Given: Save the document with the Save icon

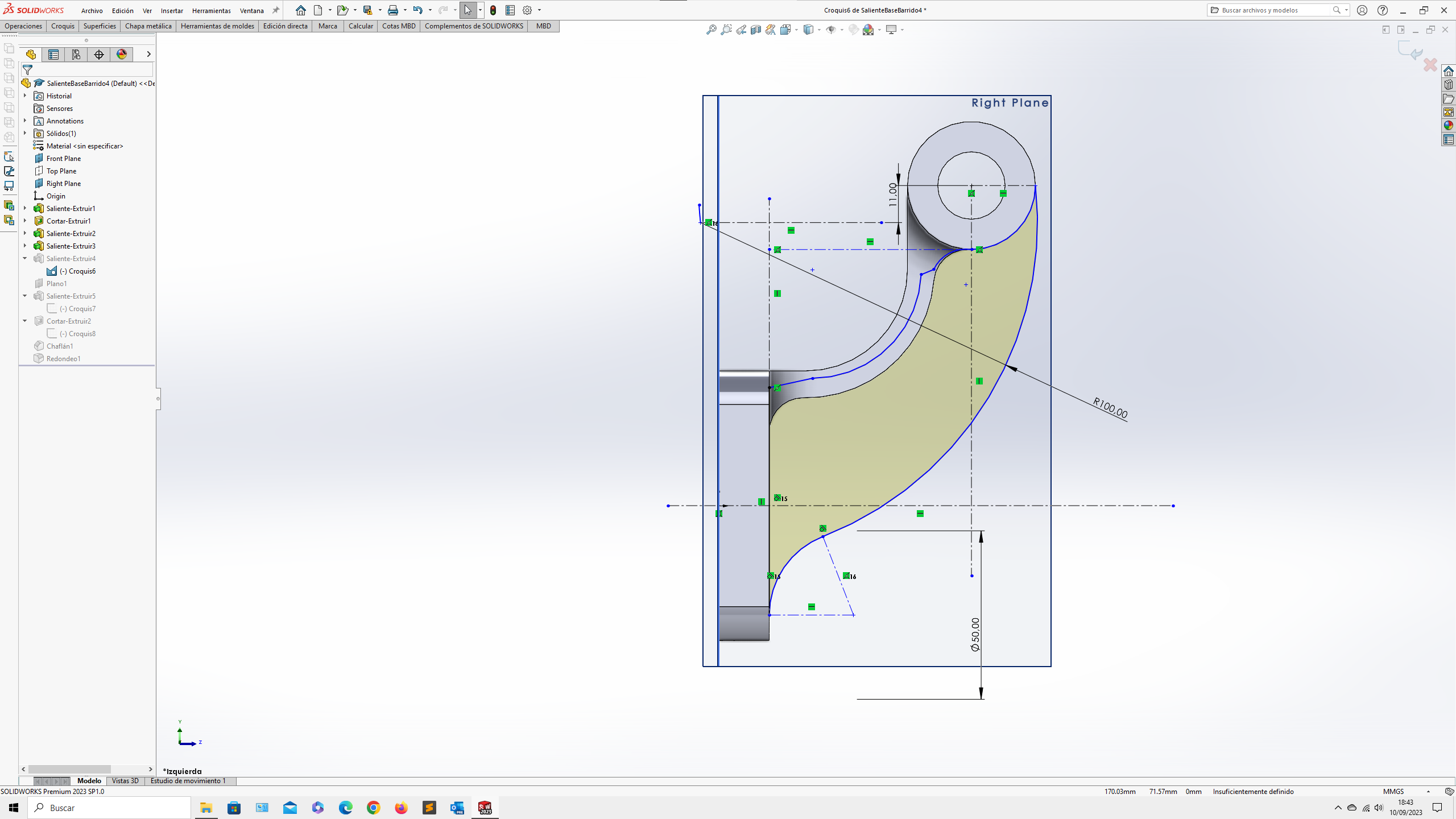Looking at the screenshot, I should click(367, 10).
